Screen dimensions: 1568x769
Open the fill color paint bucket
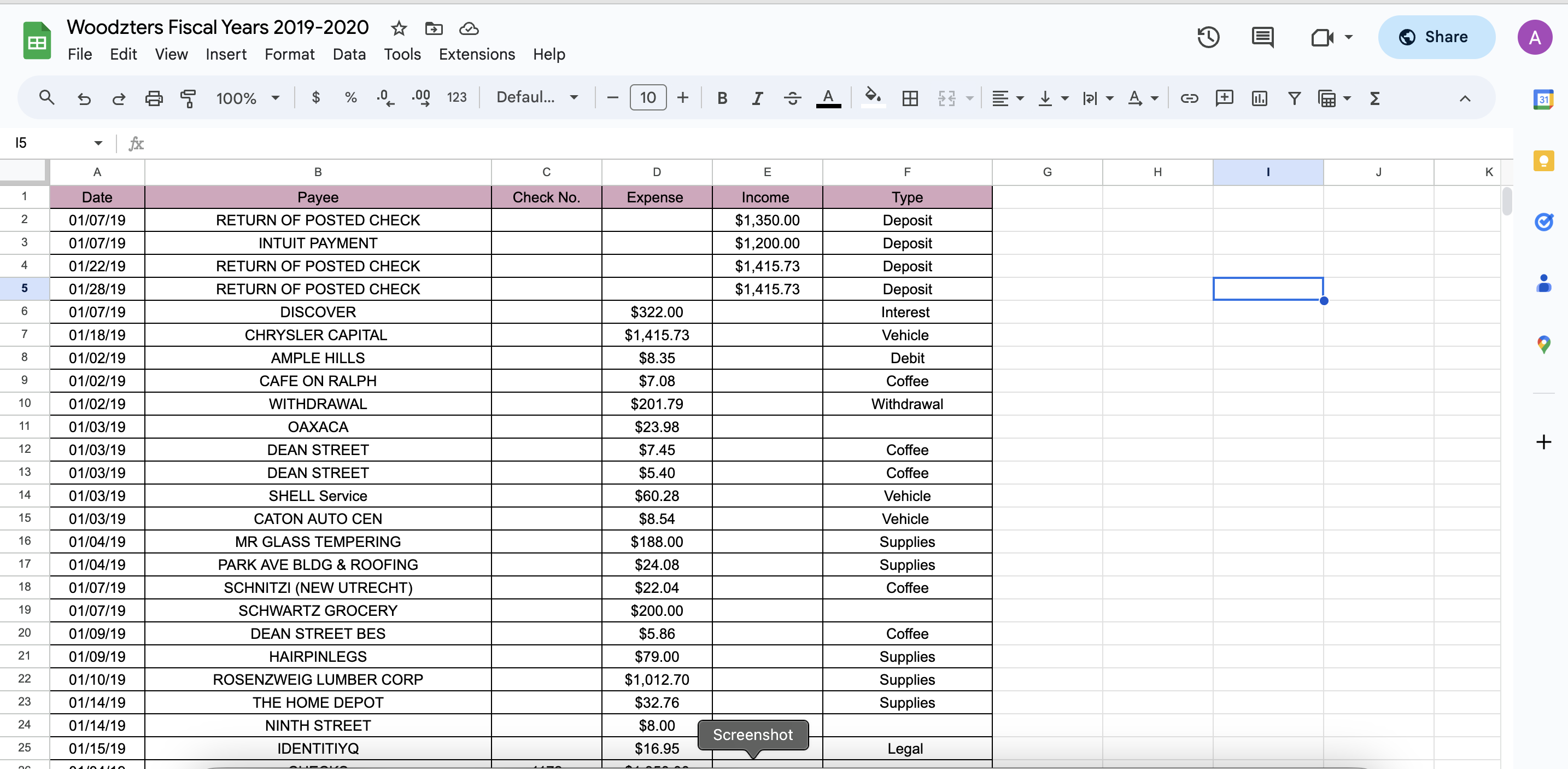(873, 97)
